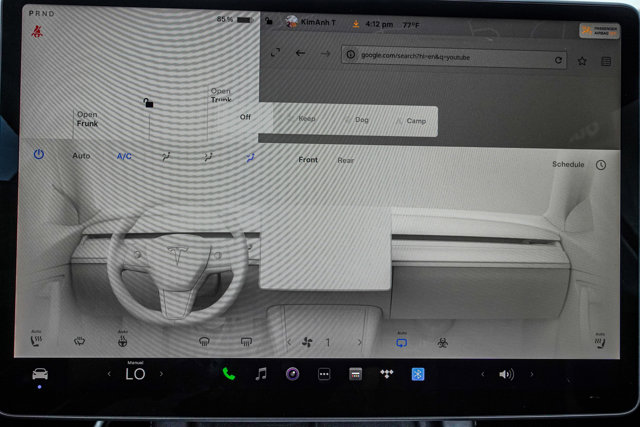This screenshot has width=640, height=427.
Task: Toggle air recirculation mode
Action: click(x=402, y=342)
